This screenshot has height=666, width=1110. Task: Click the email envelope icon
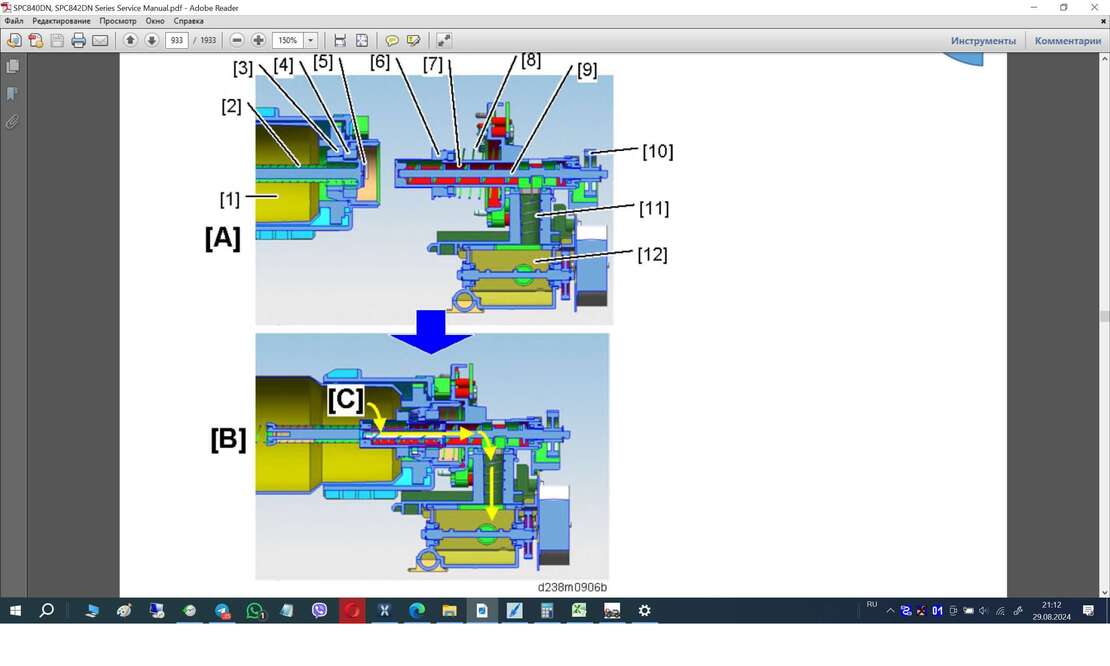coord(100,41)
